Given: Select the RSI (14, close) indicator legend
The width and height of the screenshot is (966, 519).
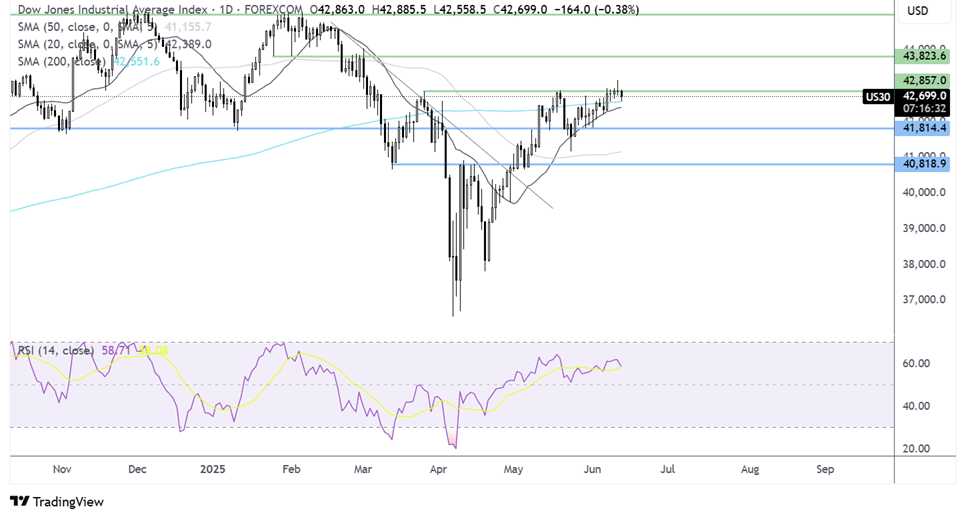Looking at the screenshot, I should tap(93, 351).
